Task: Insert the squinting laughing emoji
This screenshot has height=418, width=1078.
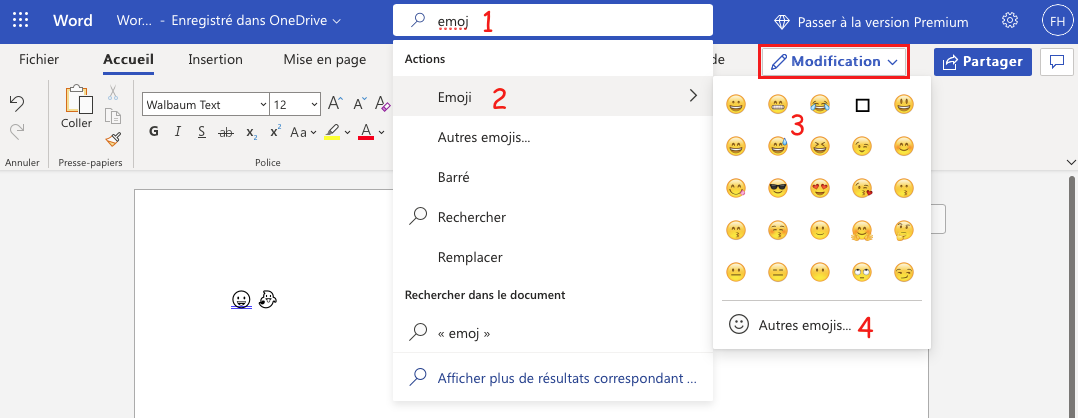Action: coord(819,146)
